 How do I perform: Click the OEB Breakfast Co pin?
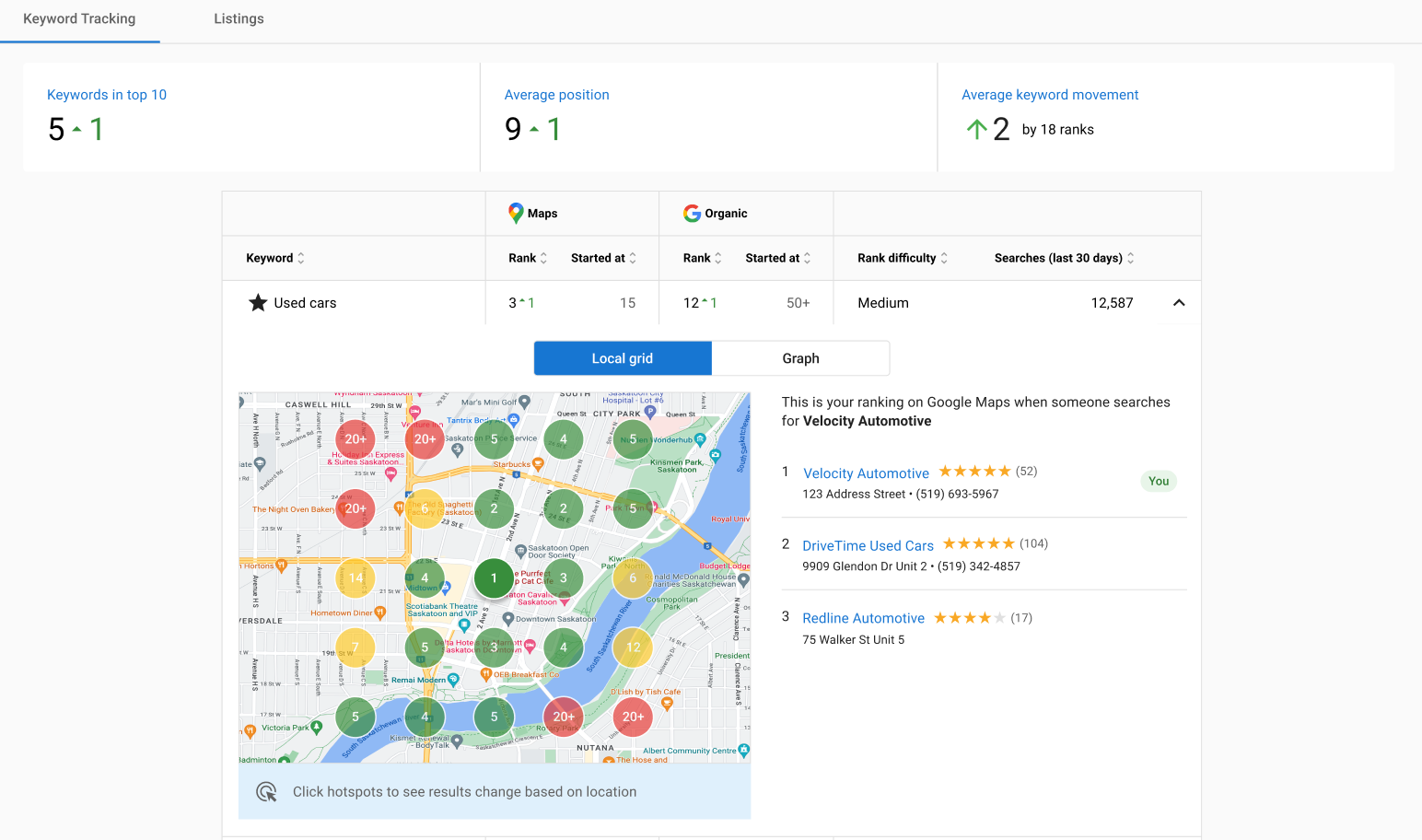(486, 674)
